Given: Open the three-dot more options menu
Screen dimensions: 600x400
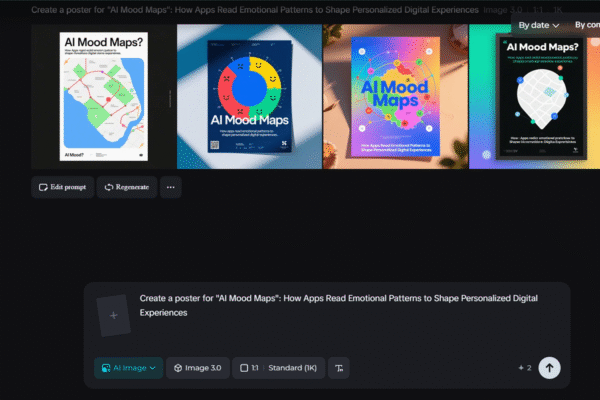Looking at the screenshot, I should pos(171,187).
